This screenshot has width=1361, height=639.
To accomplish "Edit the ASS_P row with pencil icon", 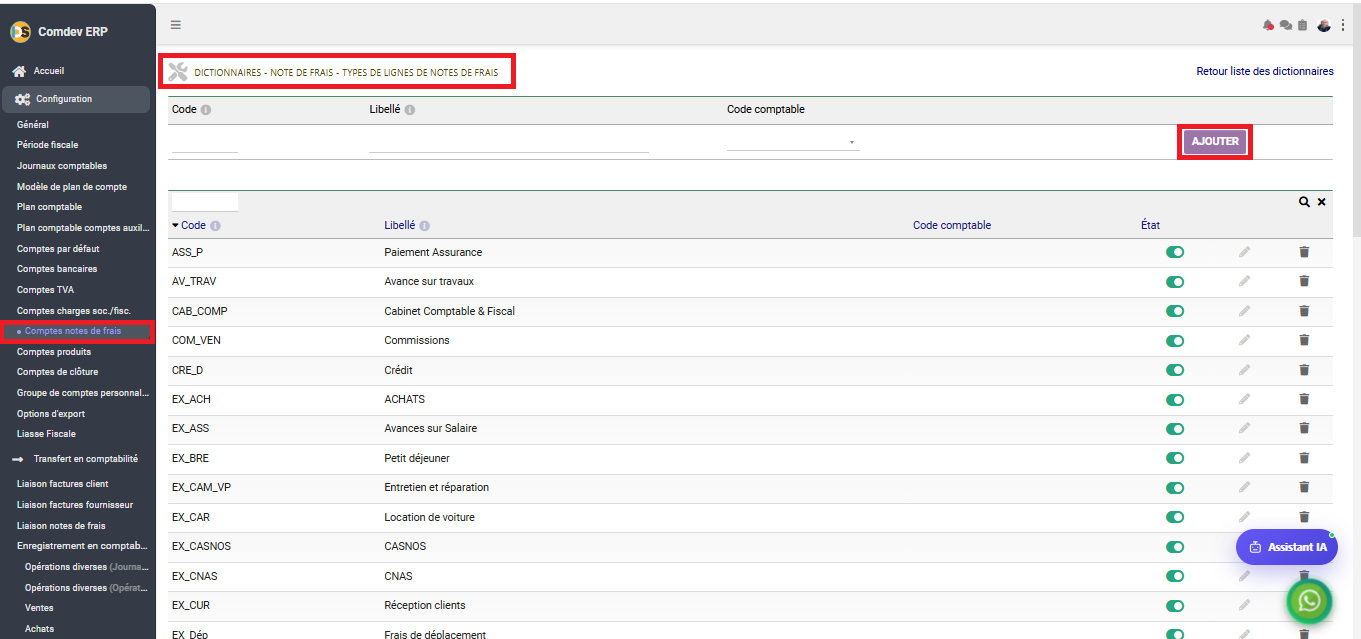I will (1244, 252).
